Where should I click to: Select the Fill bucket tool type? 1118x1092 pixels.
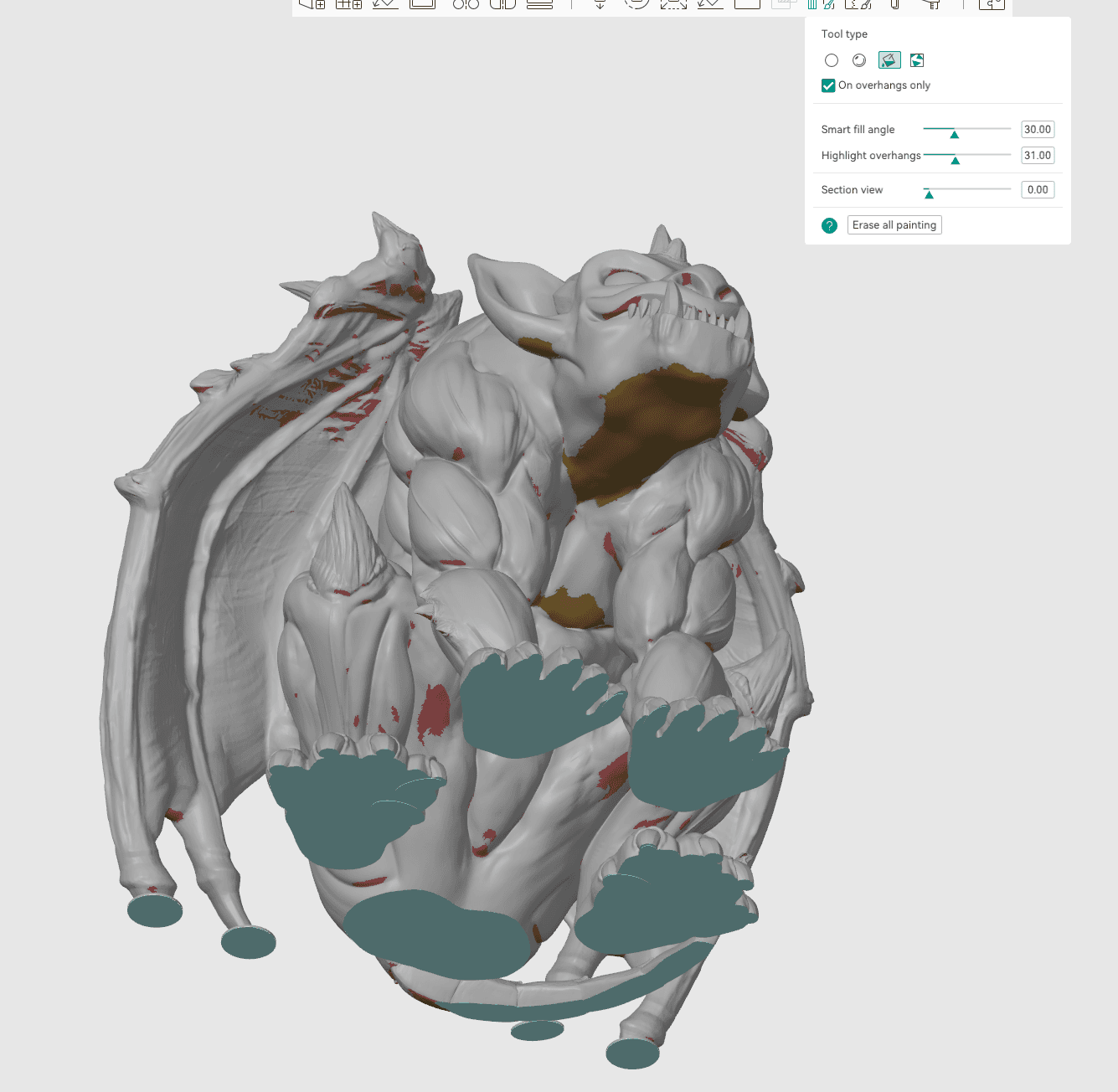pyautogui.click(x=889, y=60)
